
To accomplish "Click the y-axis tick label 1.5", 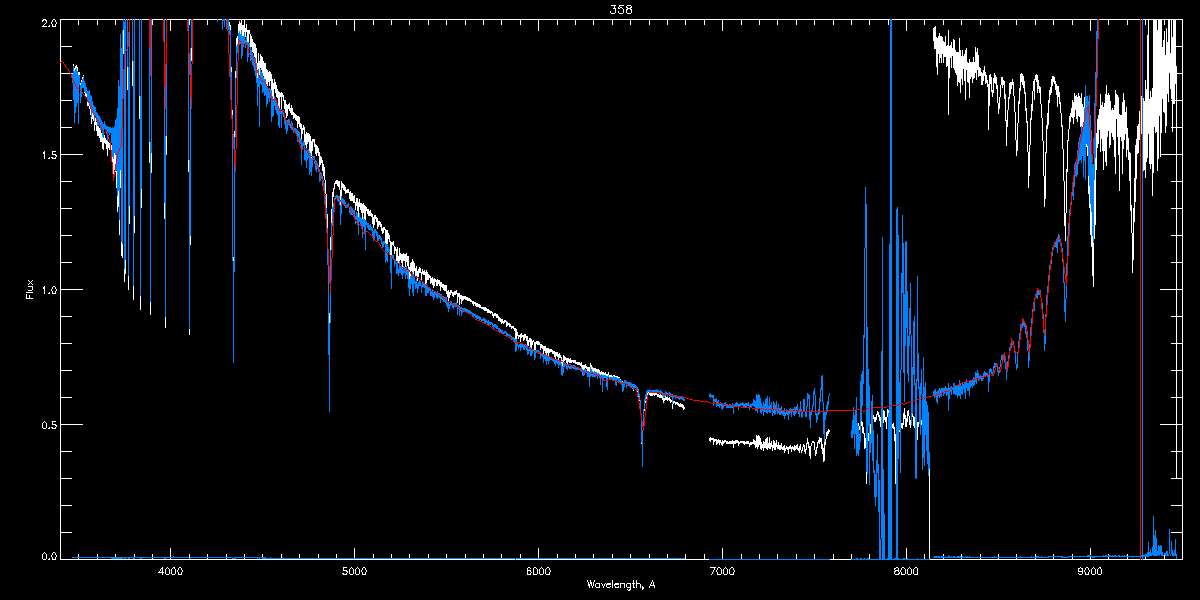I will tap(47, 155).
